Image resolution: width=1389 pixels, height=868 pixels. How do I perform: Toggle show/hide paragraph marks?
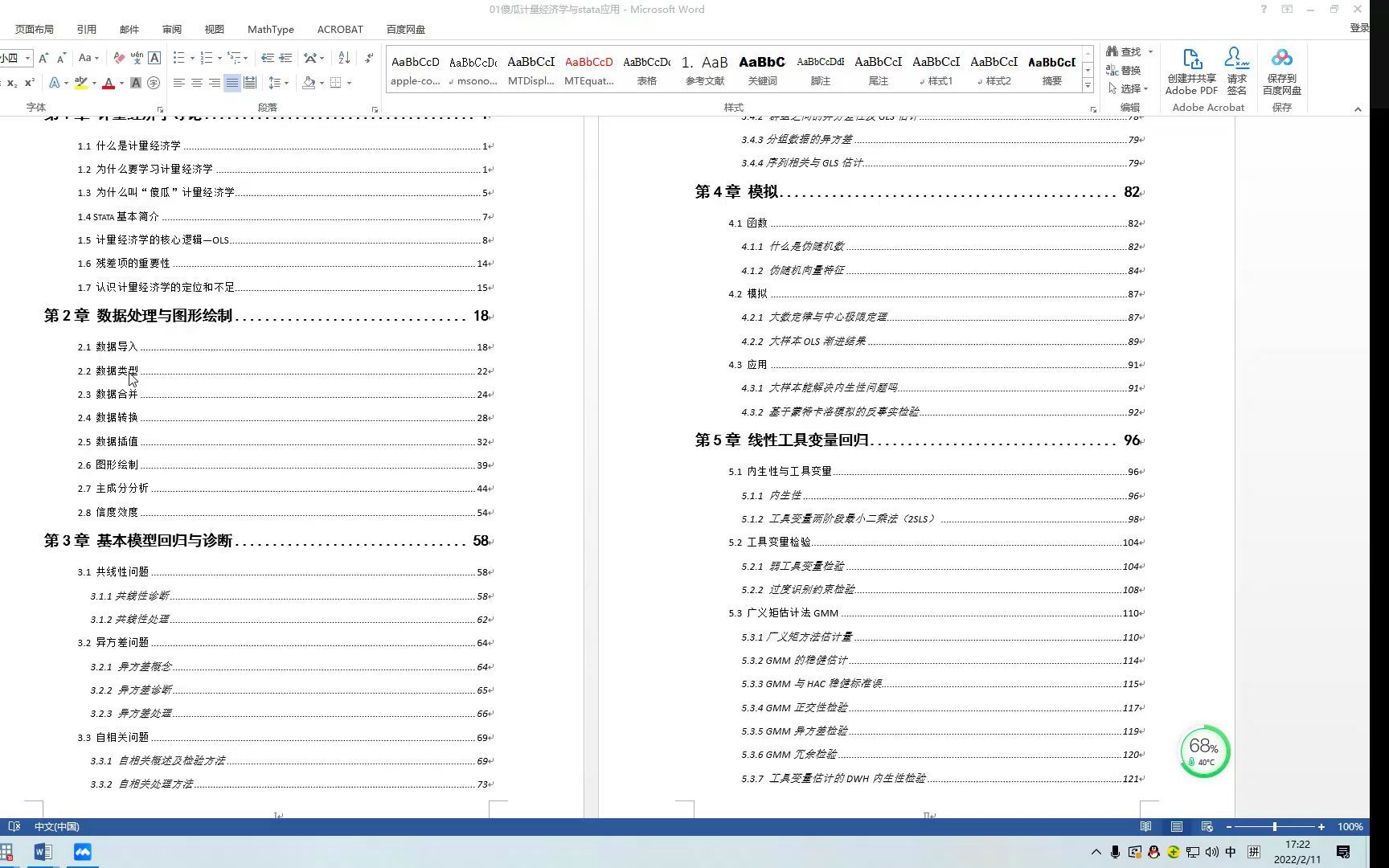[x=369, y=58]
